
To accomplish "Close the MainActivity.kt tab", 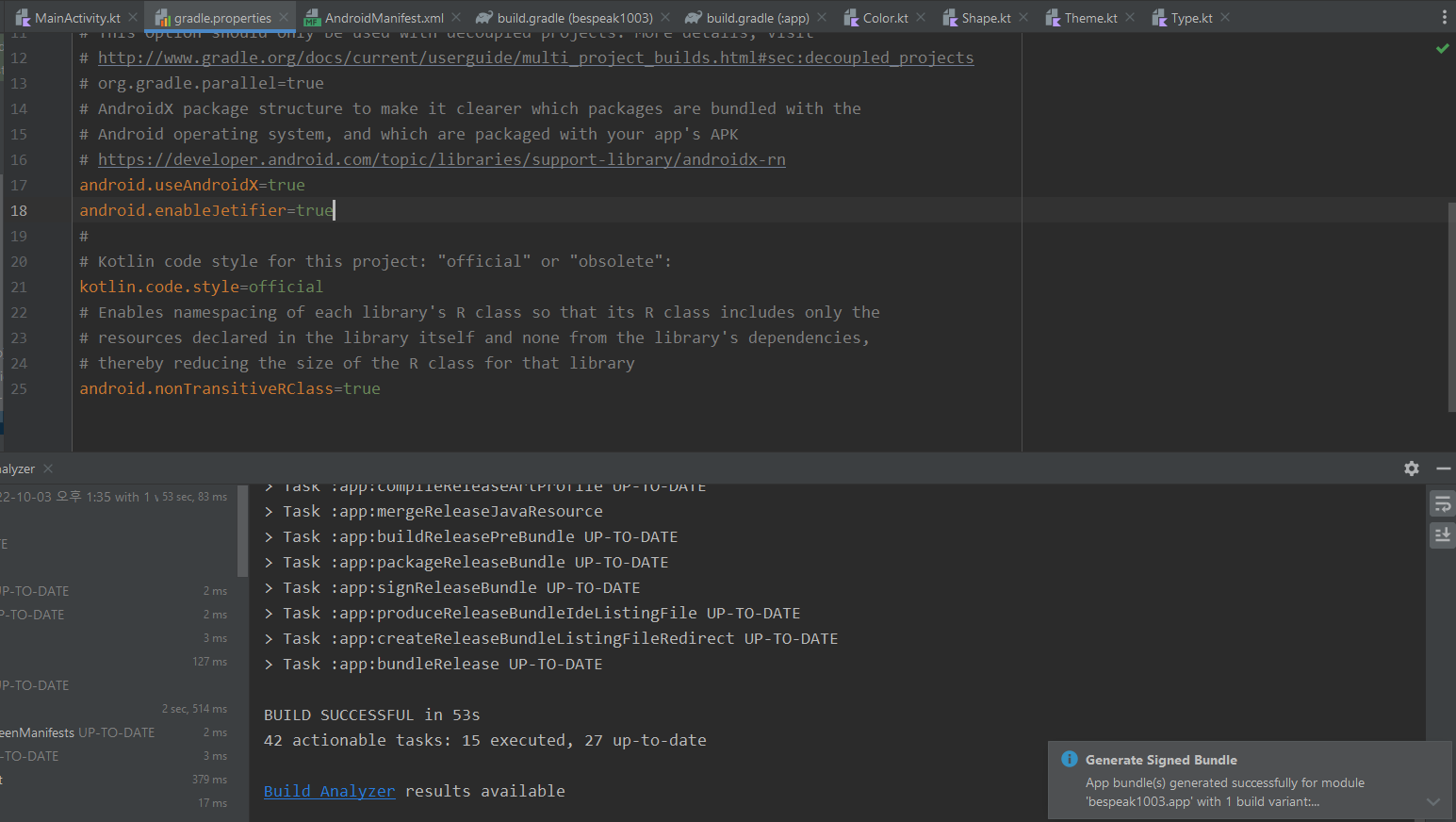I will pyautogui.click(x=134, y=17).
